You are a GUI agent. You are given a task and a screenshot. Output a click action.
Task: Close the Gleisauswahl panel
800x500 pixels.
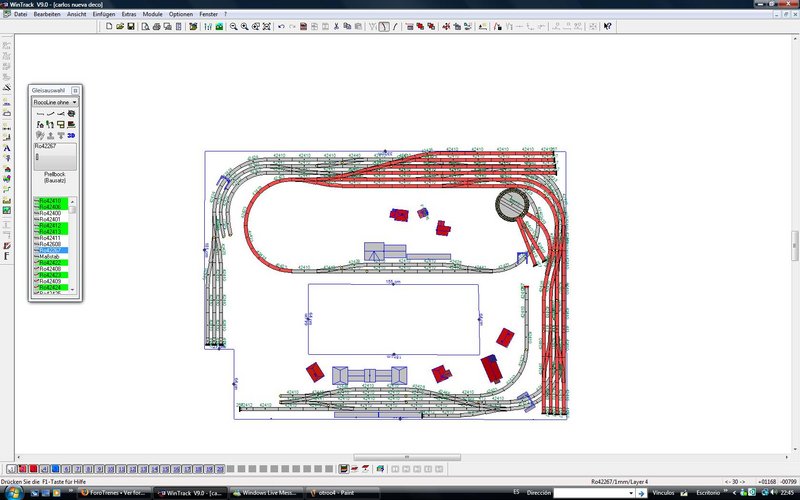point(75,90)
